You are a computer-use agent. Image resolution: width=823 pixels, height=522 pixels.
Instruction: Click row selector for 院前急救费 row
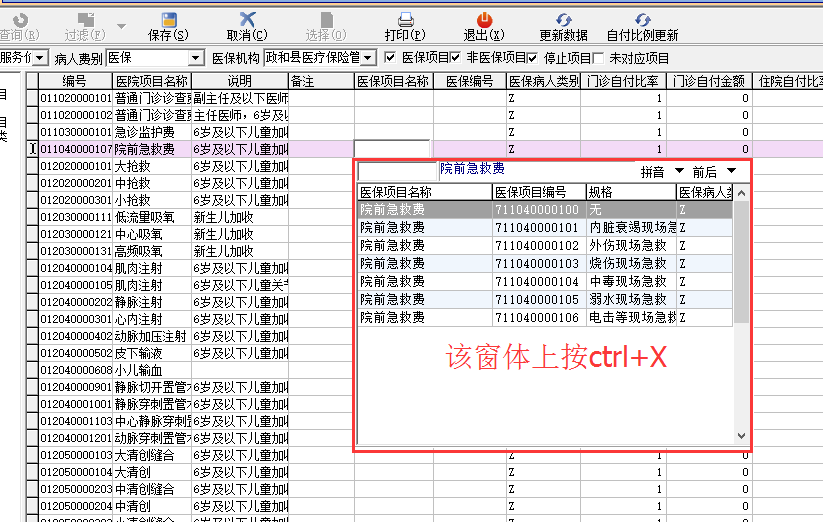[x=33, y=149]
